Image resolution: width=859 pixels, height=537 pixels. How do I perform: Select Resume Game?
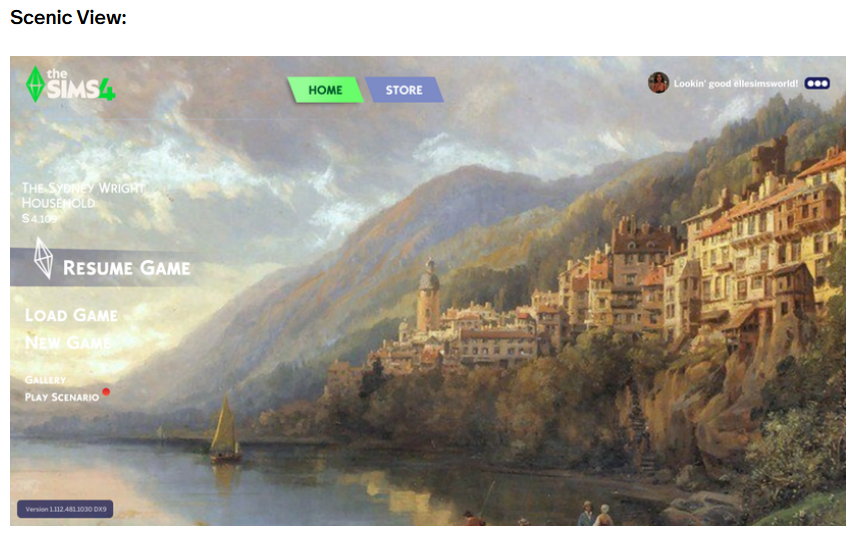[127, 268]
